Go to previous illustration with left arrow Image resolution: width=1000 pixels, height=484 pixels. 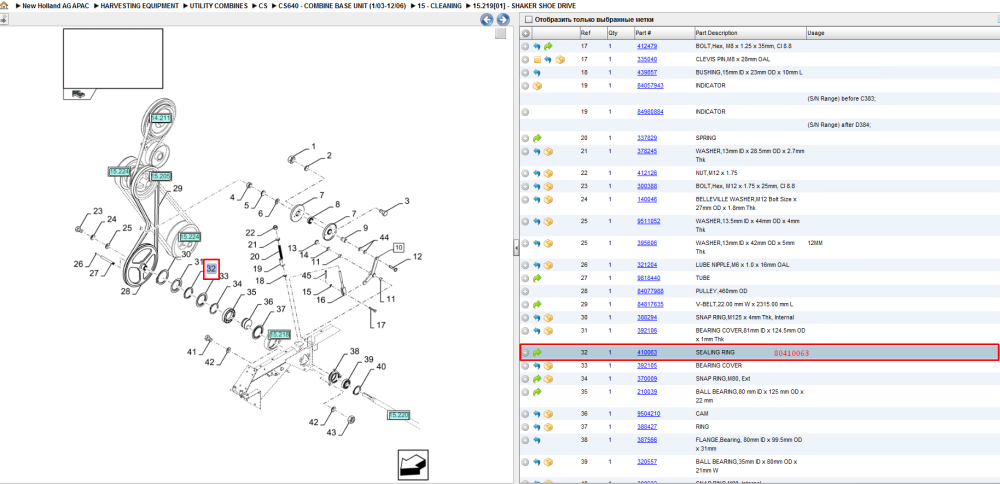pyautogui.click(x=487, y=20)
